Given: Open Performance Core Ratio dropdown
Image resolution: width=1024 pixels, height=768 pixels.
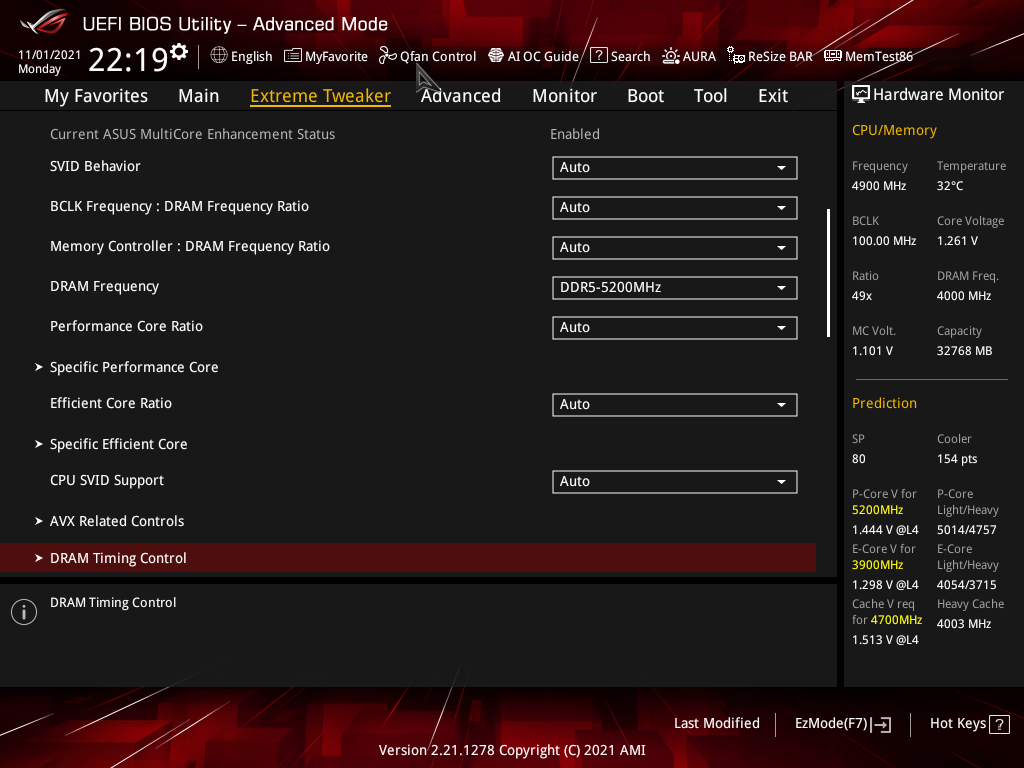Looking at the screenshot, I should coord(675,328).
